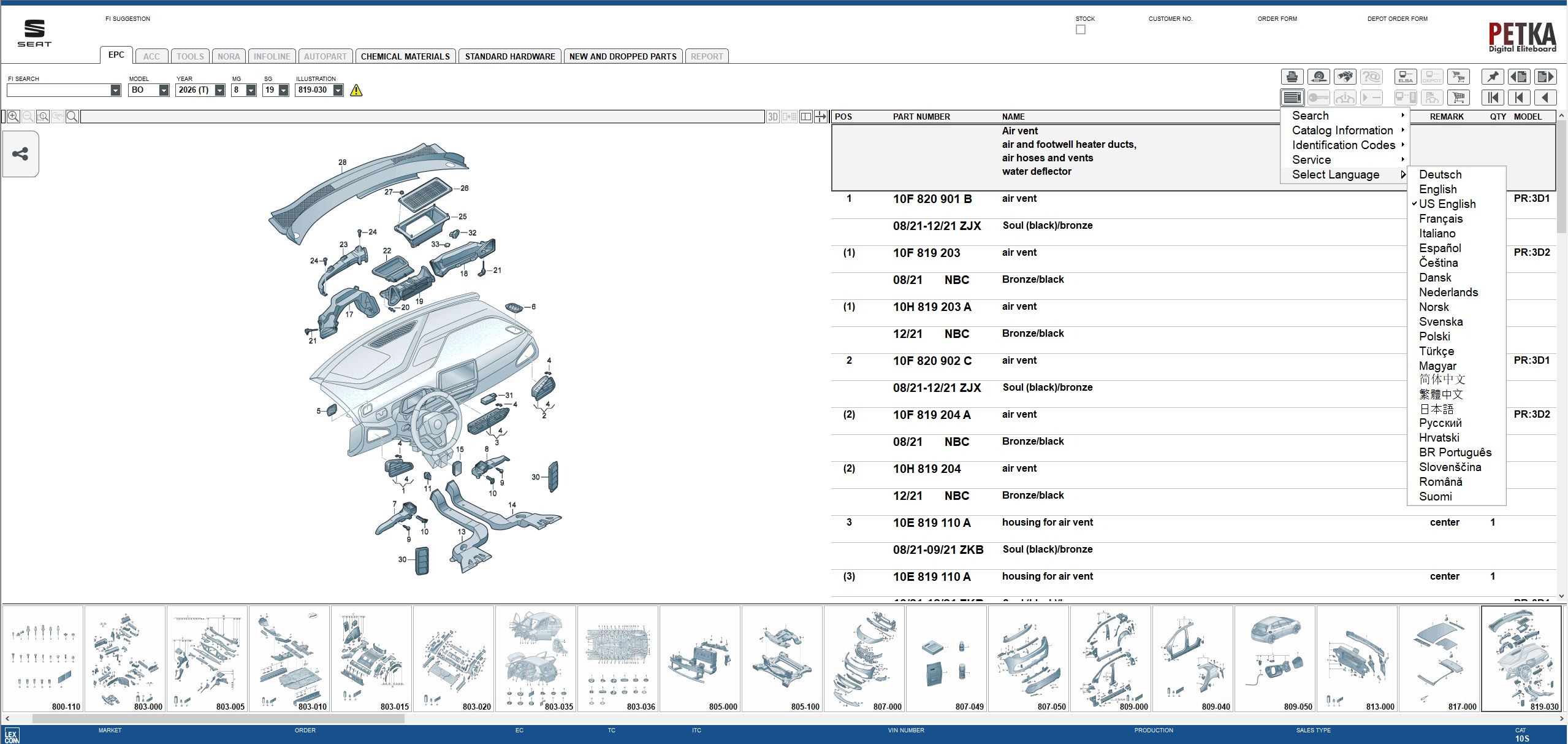Click the pushpin icon
Image resolution: width=1568 pixels, height=744 pixels.
pyautogui.click(x=1493, y=77)
